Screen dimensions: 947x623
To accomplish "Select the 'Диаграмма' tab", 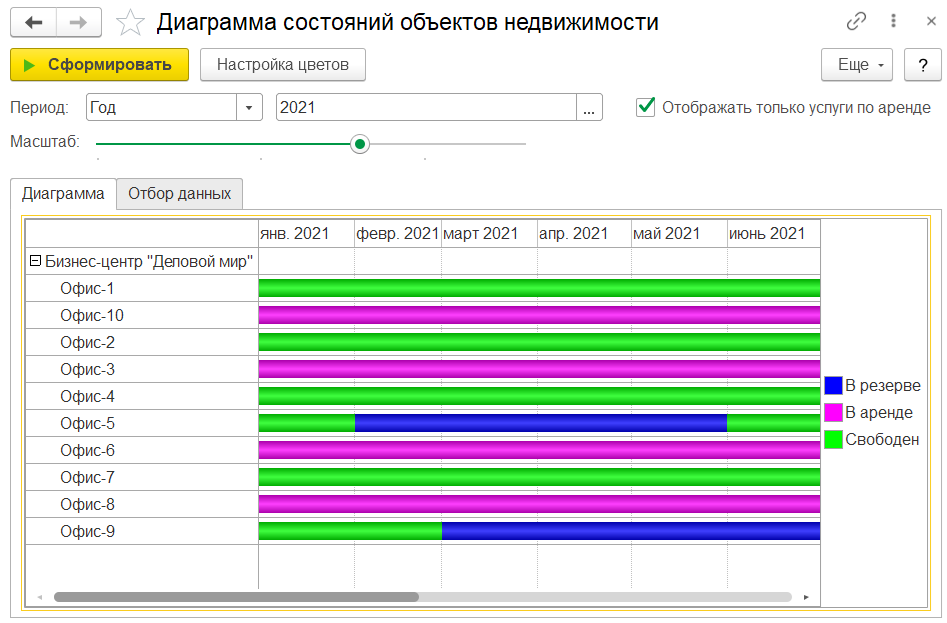I will (63, 194).
